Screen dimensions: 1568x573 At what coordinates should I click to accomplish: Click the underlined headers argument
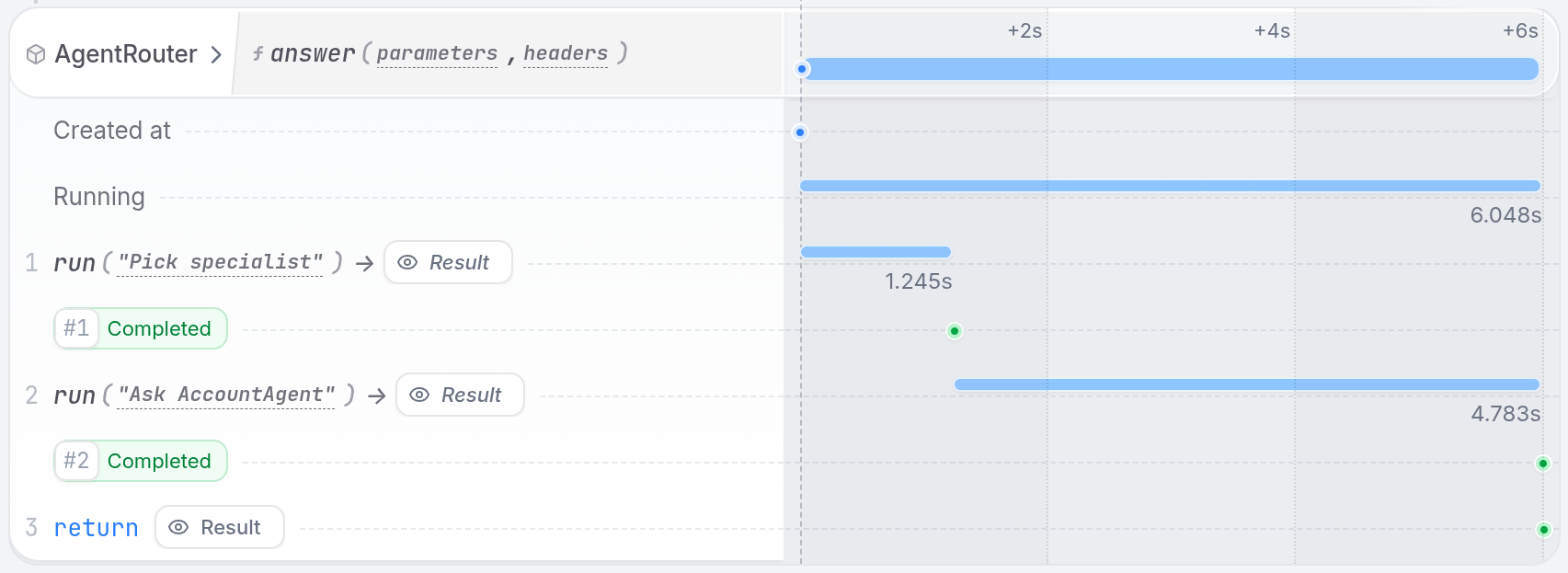point(565,53)
